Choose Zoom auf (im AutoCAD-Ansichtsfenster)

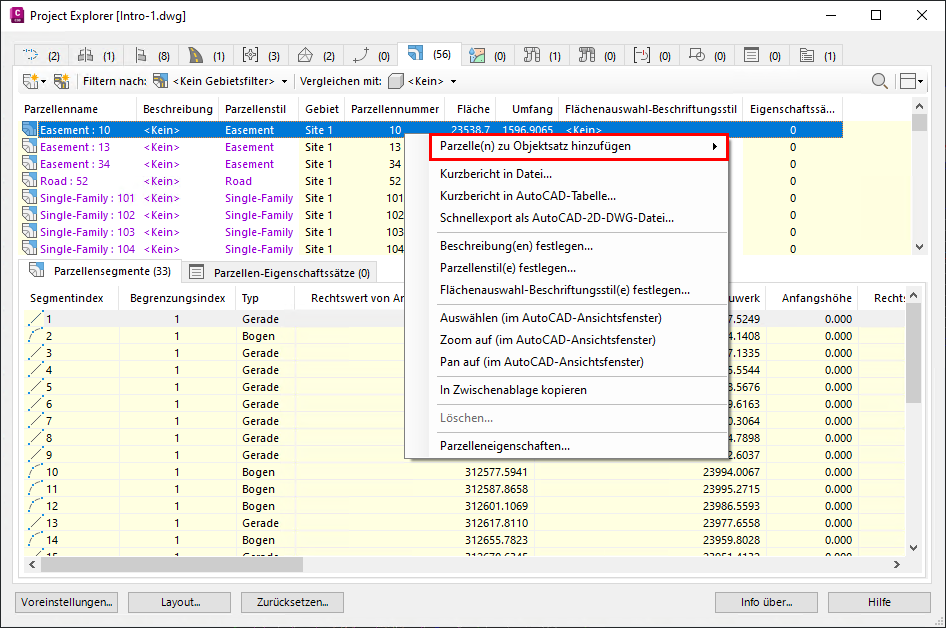tap(547, 340)
